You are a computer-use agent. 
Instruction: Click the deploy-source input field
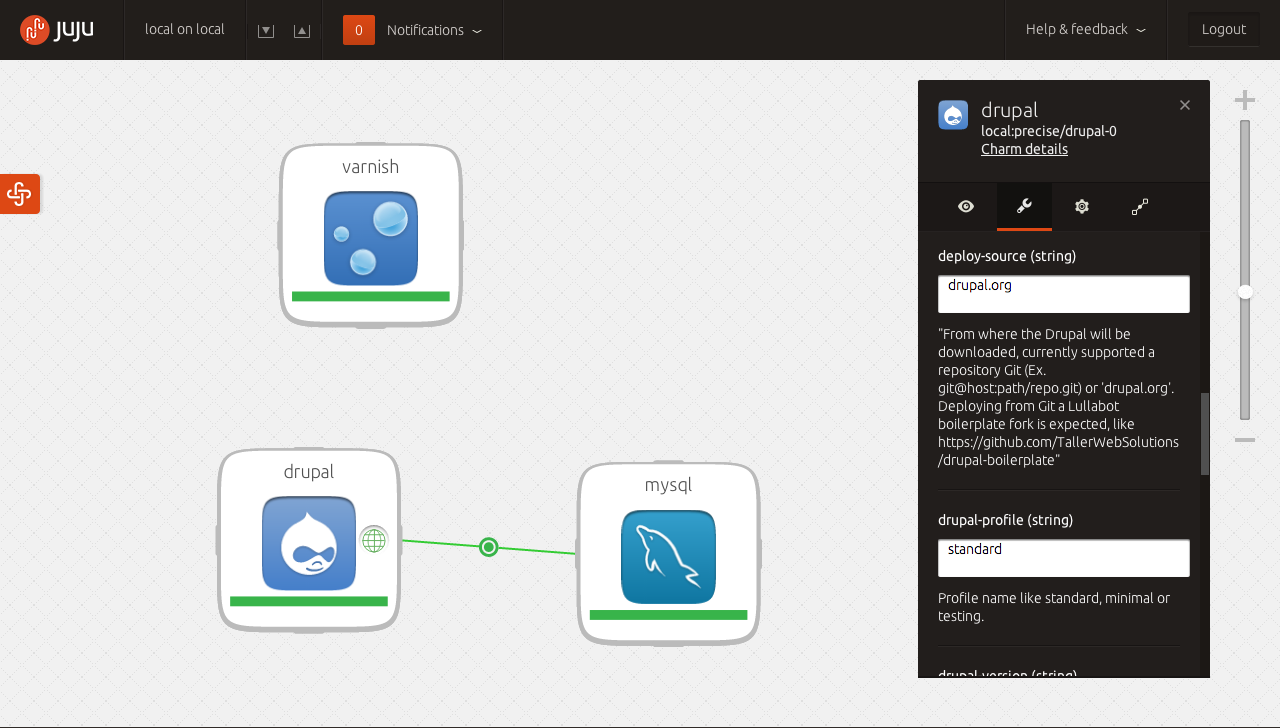(x=1064, y=294)
